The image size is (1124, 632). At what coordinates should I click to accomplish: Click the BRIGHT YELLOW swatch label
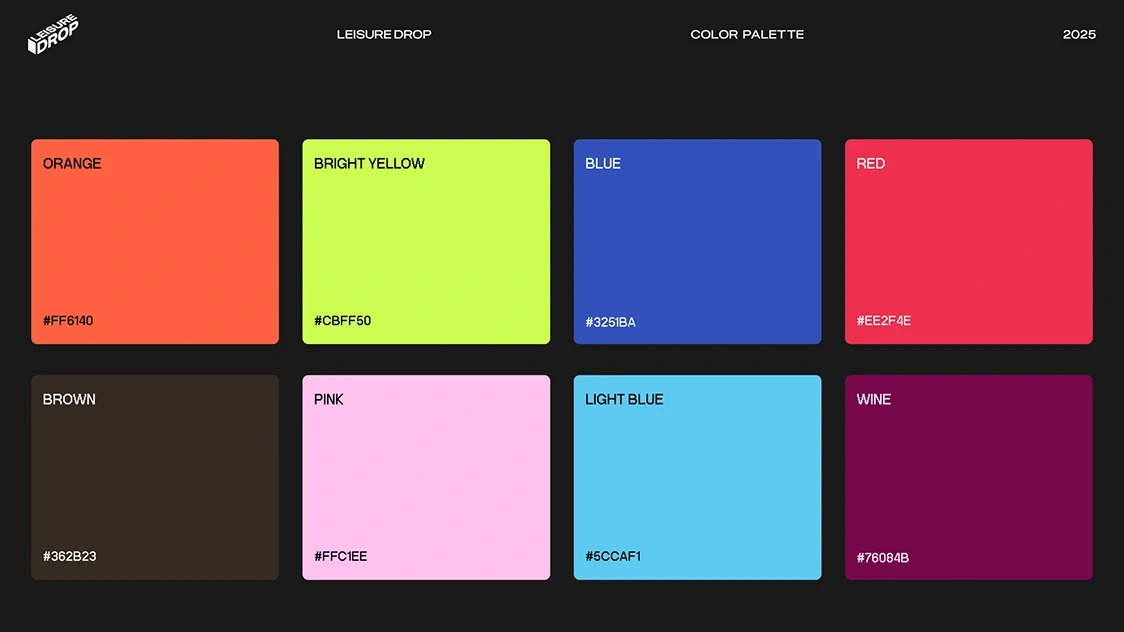tap(369, 163)
